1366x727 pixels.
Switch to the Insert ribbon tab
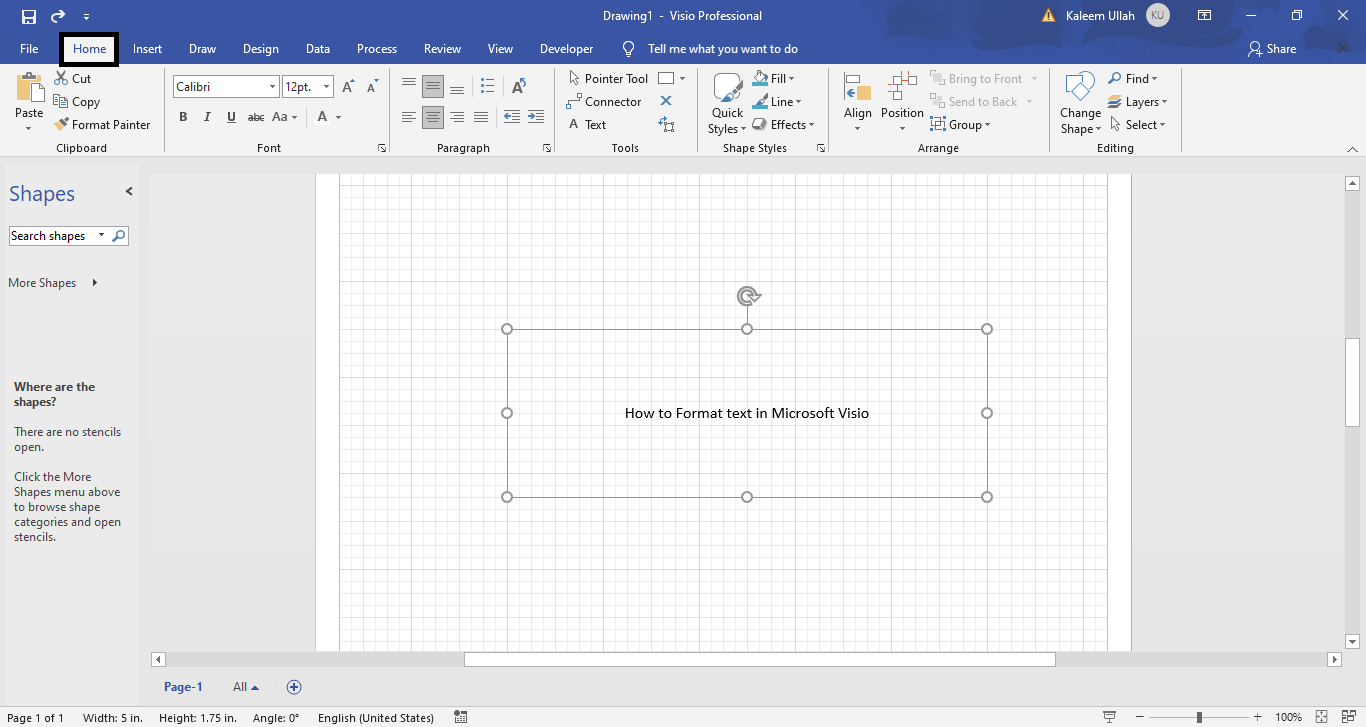pyautogui.click(x=147, y=48)
